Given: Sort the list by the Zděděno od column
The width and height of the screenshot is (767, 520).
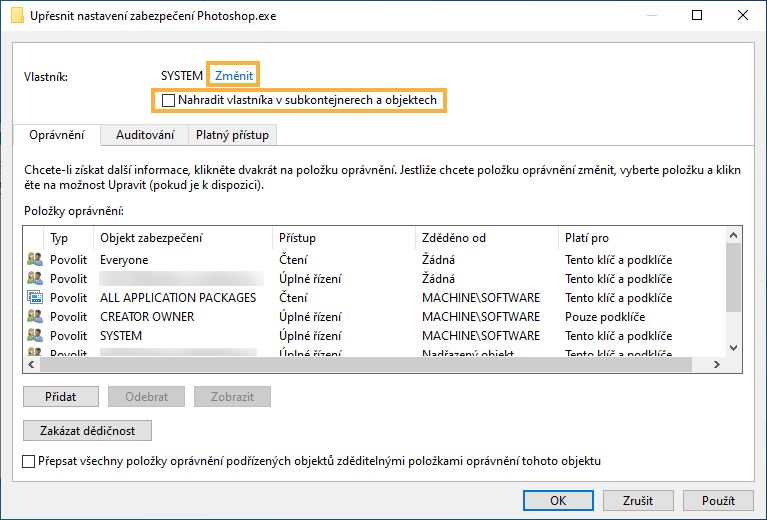Looking at the screenshot, I should coord(485,238).
